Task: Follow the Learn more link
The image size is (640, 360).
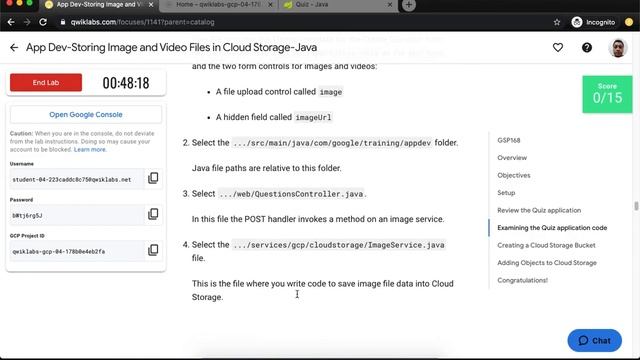Action: 90,150
